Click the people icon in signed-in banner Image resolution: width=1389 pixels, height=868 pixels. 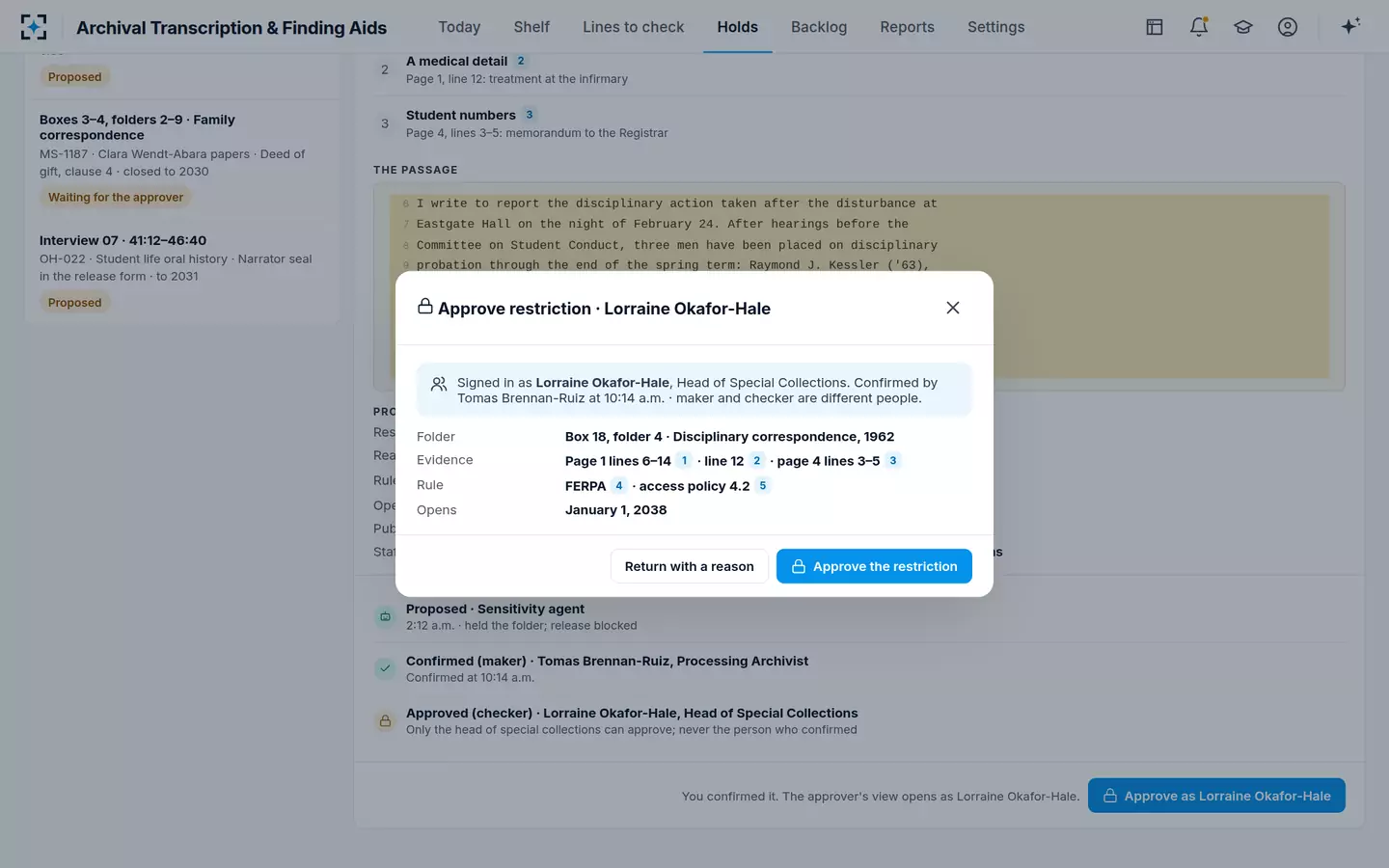click(439, 384)
